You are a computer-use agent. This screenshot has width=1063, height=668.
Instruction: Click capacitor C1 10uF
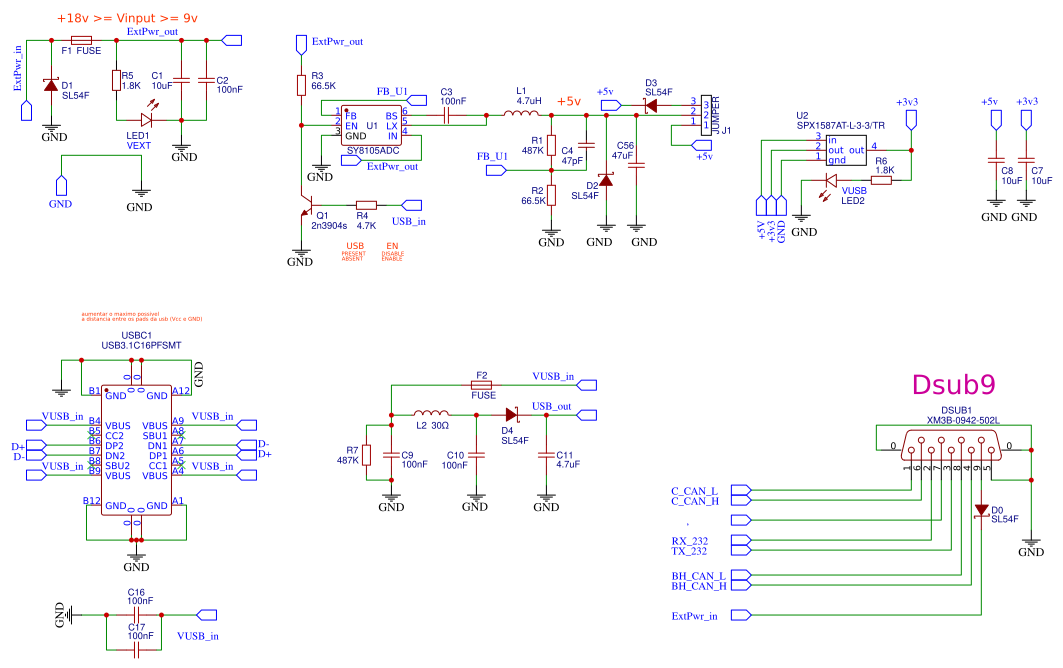point(181,81)
